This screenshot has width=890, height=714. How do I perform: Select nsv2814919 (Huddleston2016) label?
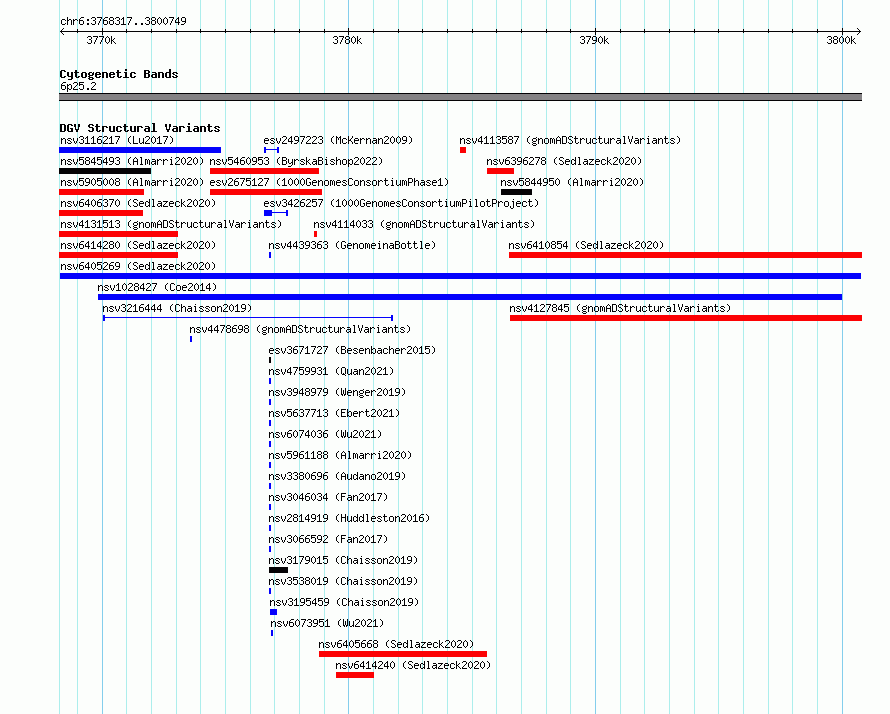coord(349,518)
